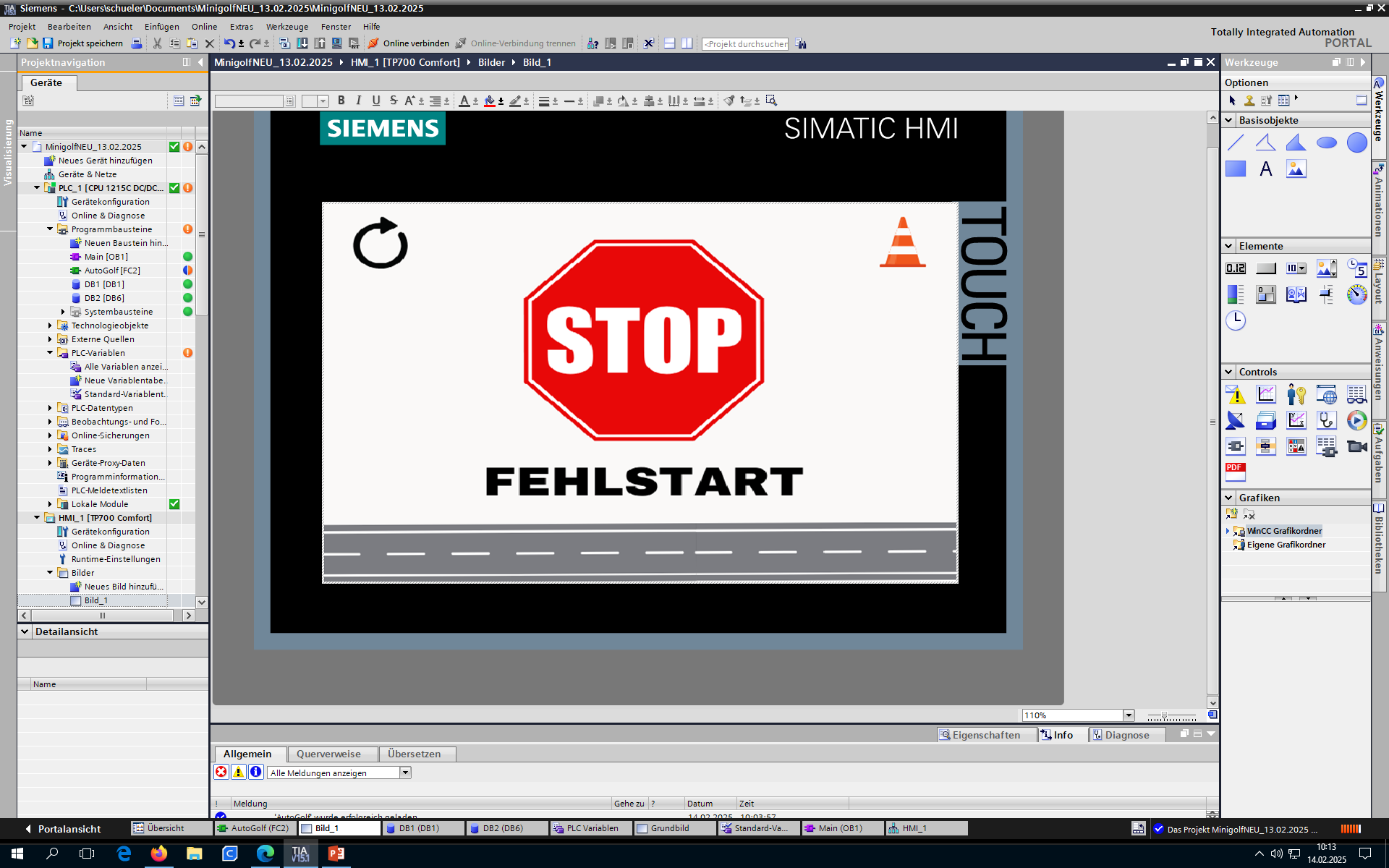Click the Online verbinden toolbar icon

point(373,43)
